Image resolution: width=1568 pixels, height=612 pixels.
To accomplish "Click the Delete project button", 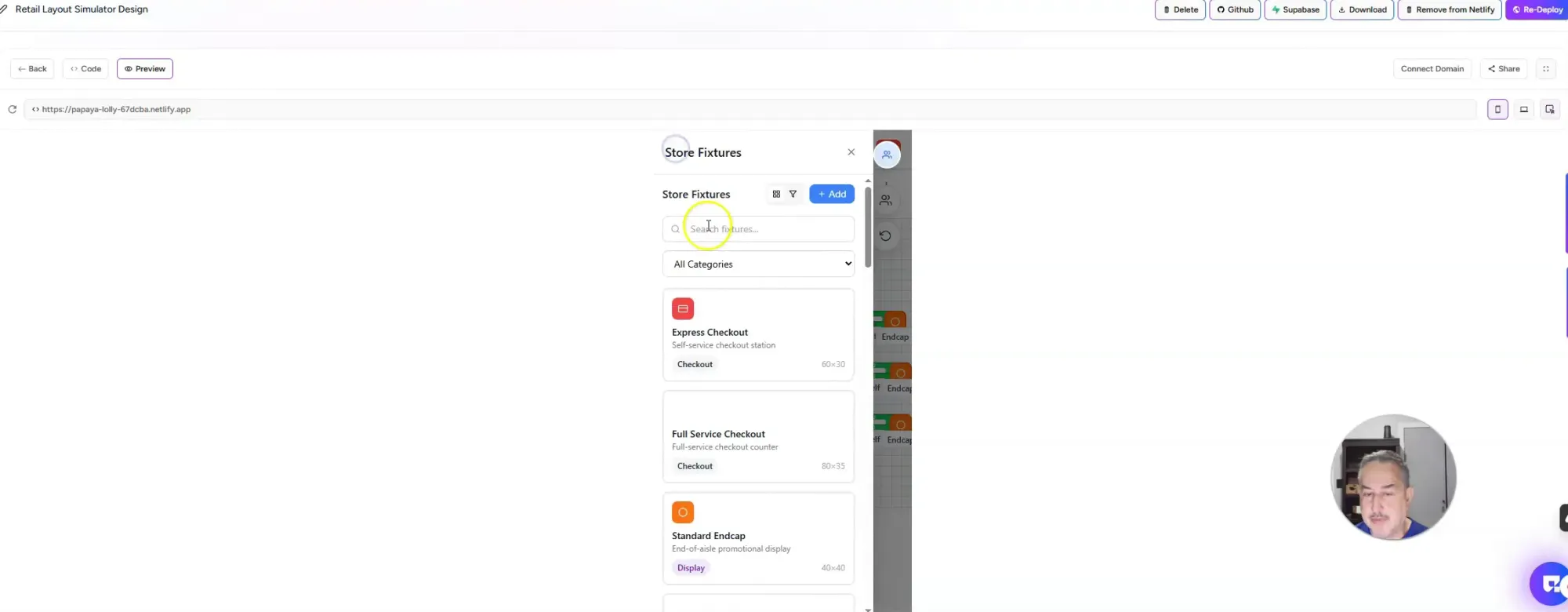I will point(1180,9).
